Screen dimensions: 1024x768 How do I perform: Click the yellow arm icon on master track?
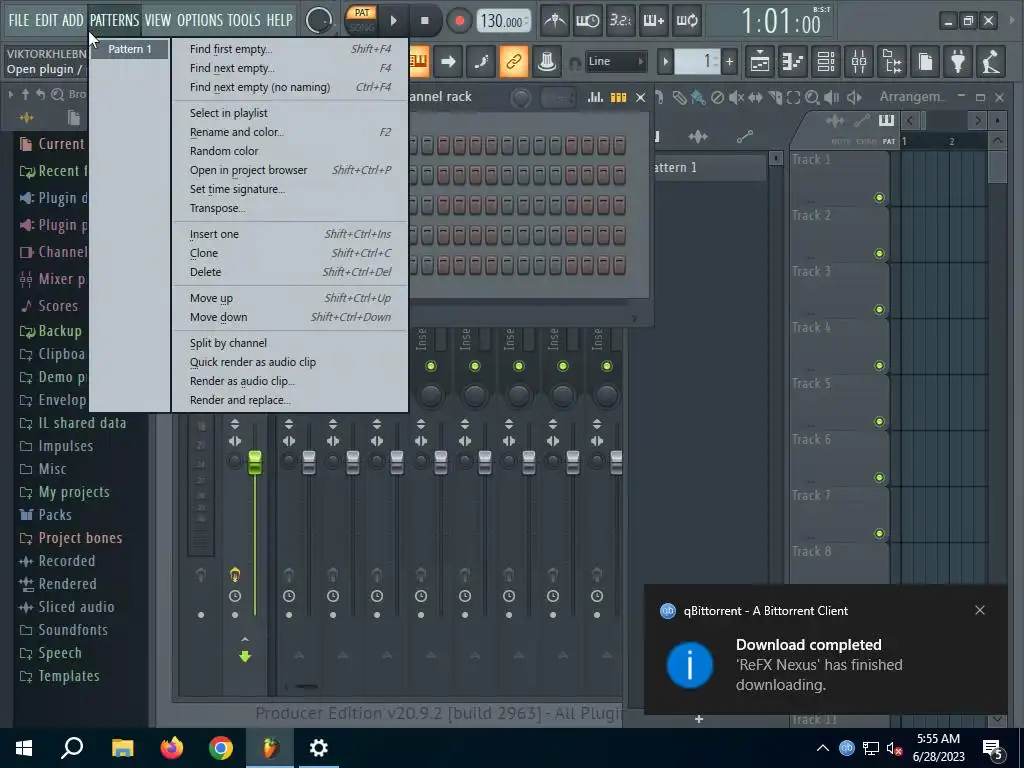point(235,575)
